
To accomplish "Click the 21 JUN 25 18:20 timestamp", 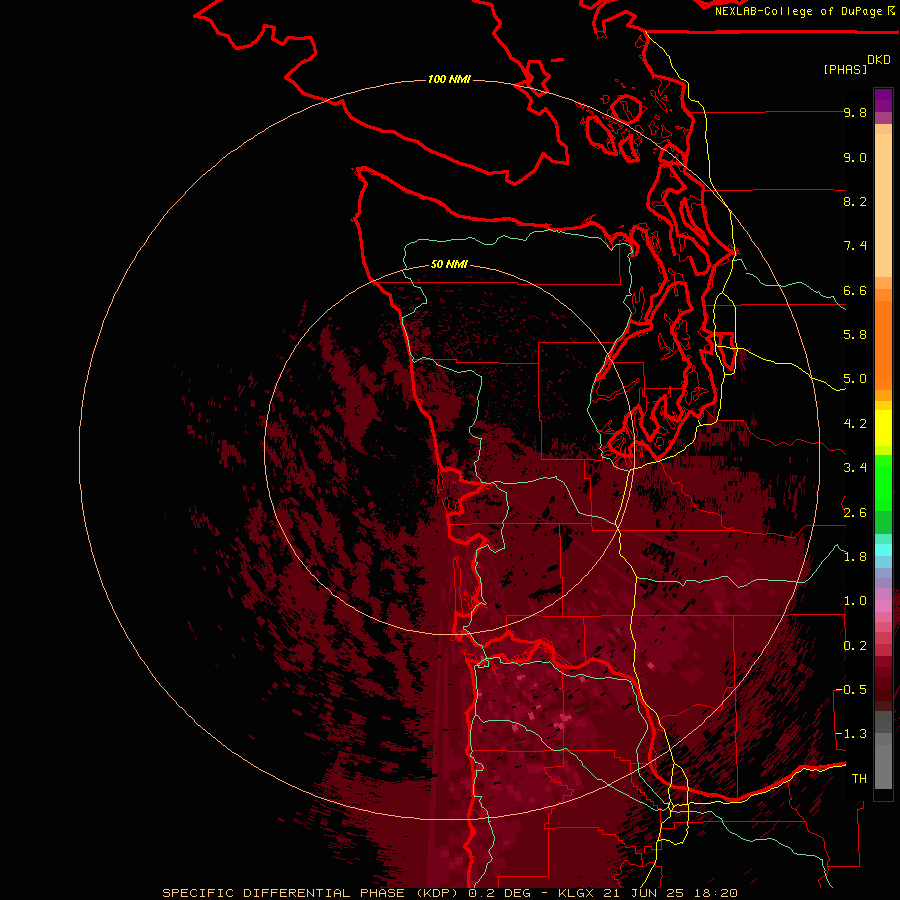I will pyautogui.click(x=670, y=893).
